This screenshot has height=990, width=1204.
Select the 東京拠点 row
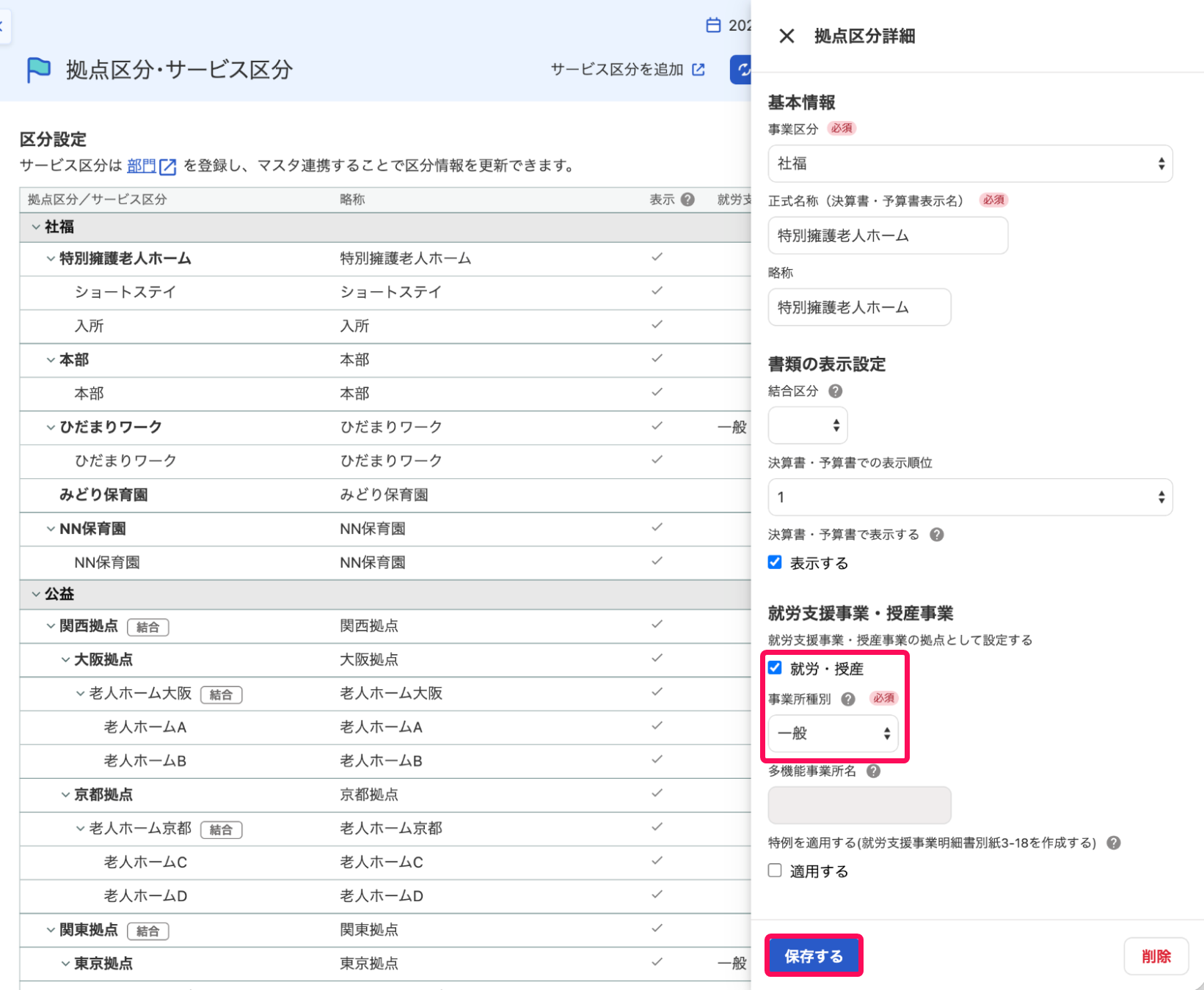click(385, 964)
